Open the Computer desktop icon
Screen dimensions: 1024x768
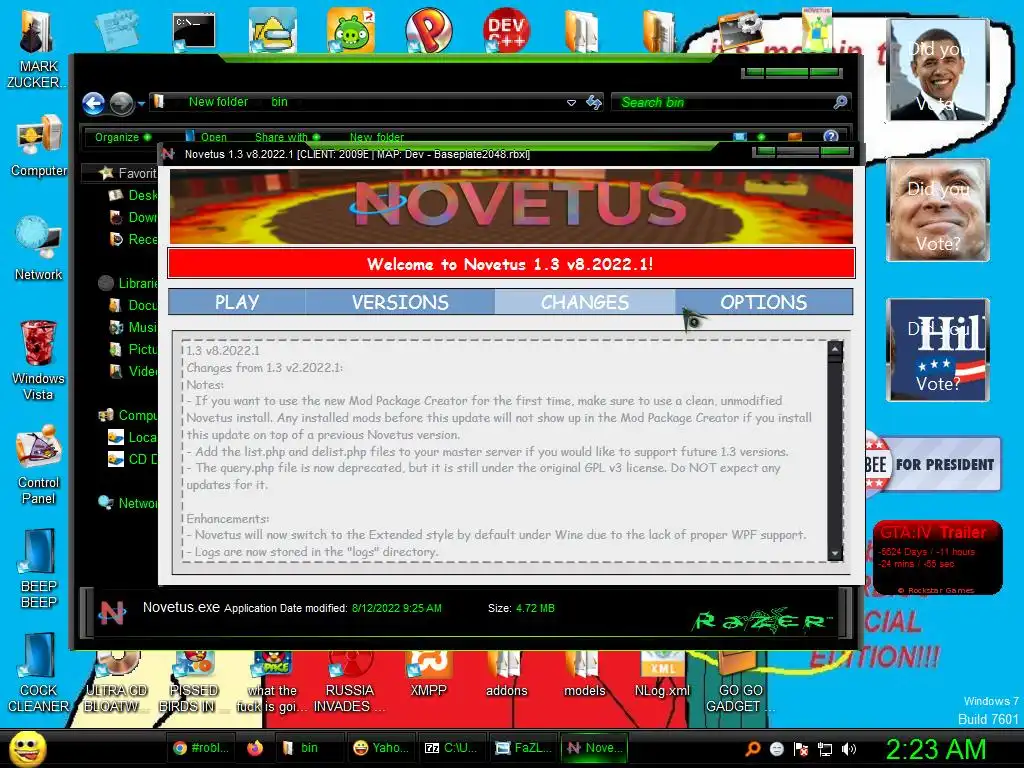(x=38, y=146)
